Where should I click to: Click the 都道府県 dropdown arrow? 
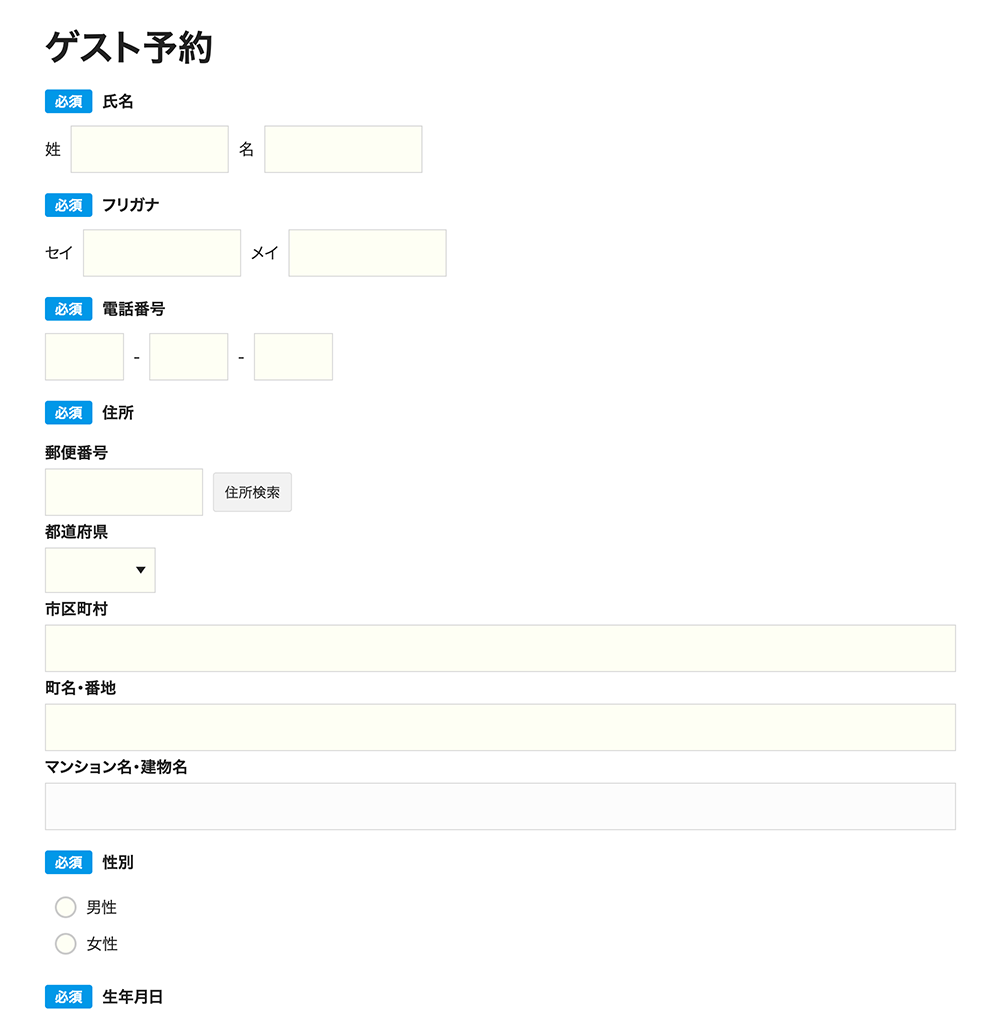tap(141, 570)
